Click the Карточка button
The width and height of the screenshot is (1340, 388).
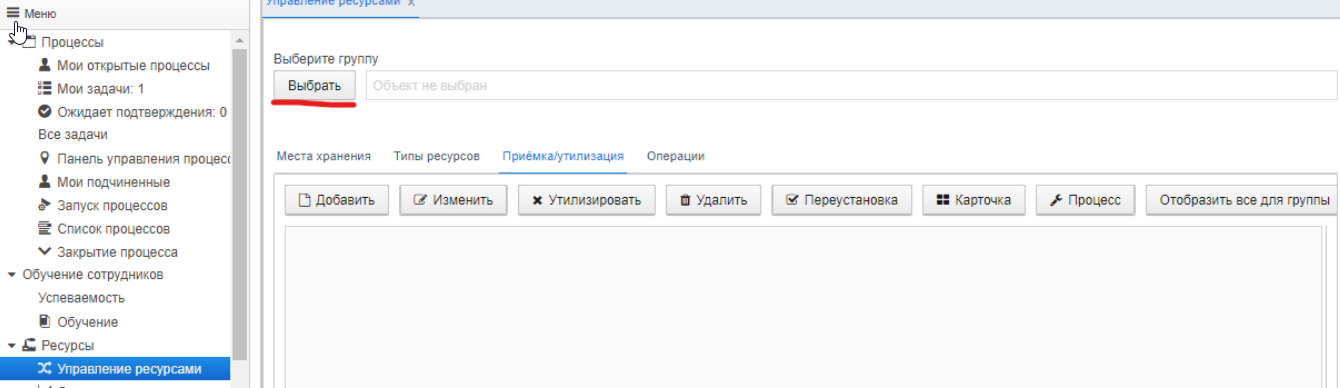(x=974, y=200)
